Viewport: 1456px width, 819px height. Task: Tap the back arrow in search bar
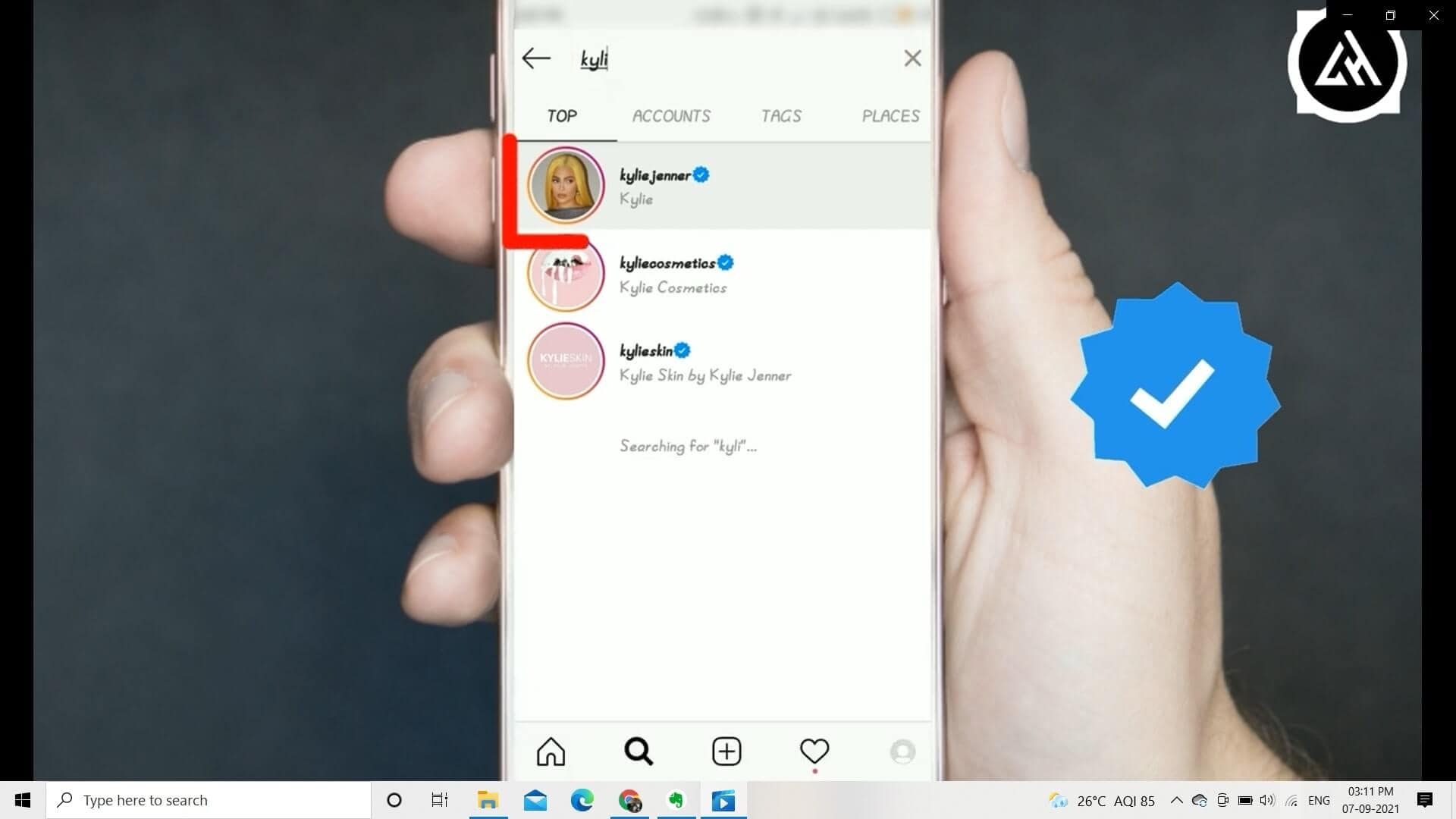click(x=536, y=58)
